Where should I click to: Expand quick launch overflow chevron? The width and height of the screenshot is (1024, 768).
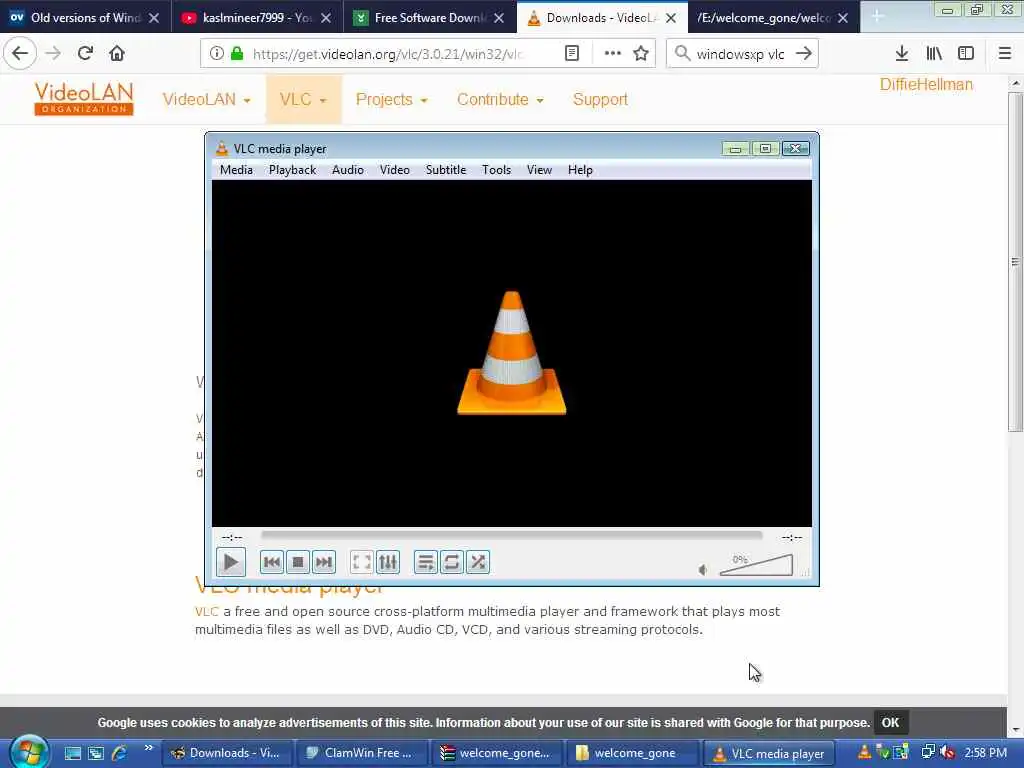pos(148,748)
